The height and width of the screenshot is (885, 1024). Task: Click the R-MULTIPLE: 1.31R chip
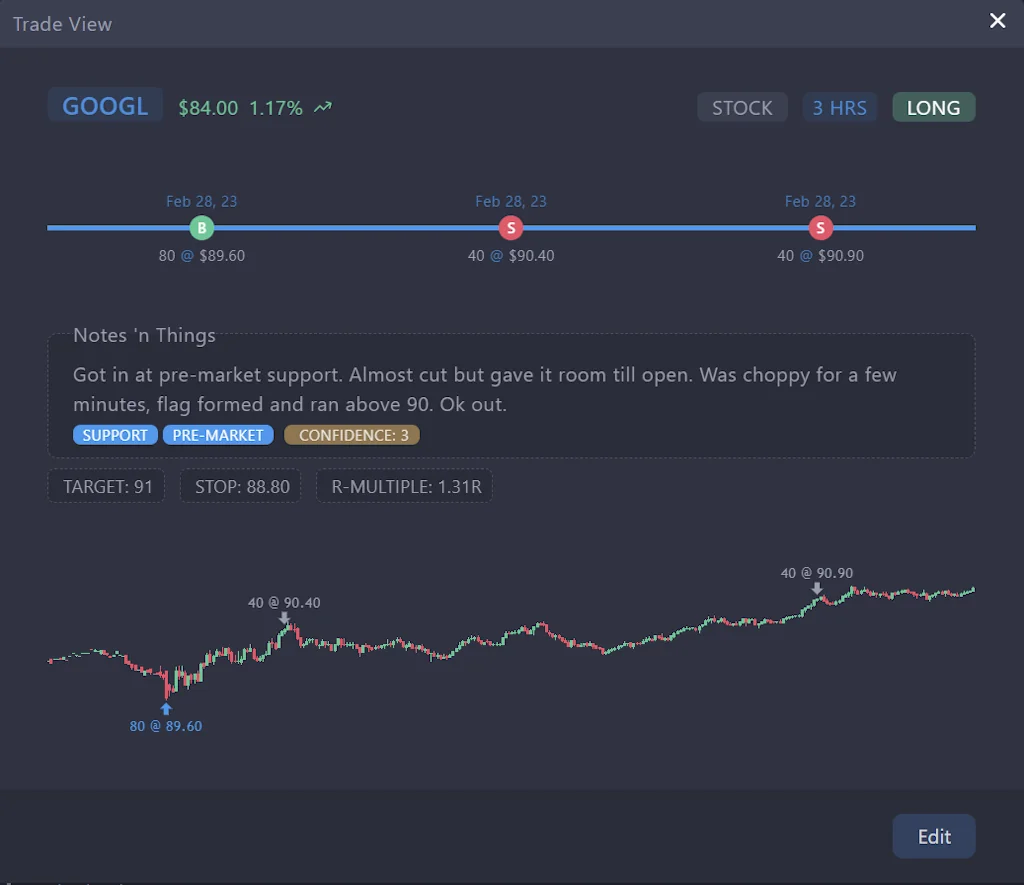click(x=403, y=485)
